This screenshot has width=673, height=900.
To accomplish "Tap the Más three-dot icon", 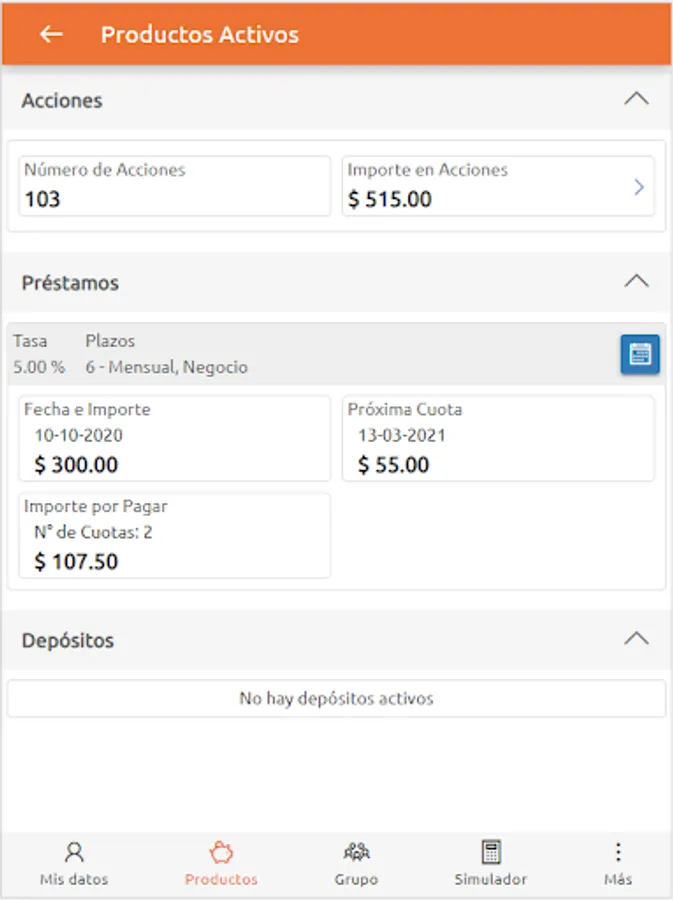I will point(618,852).
